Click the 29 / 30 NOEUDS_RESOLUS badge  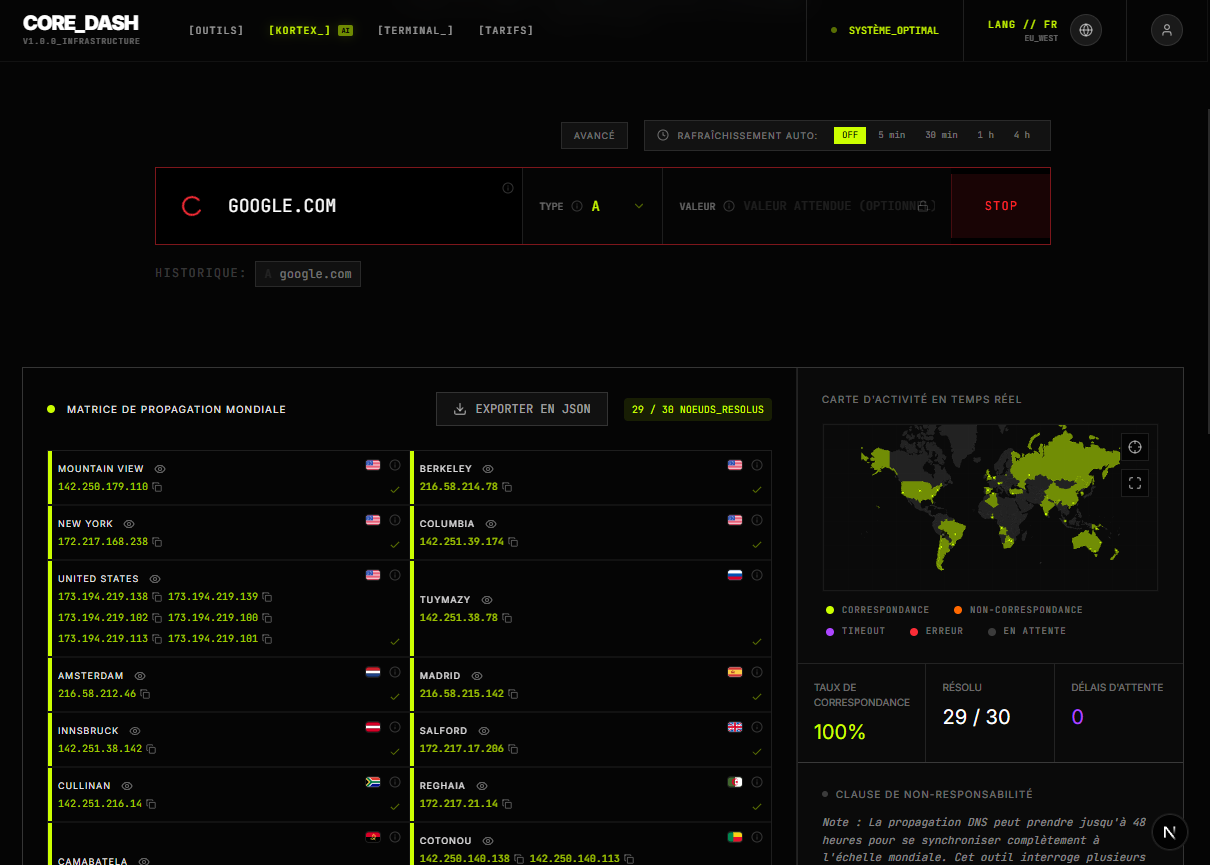point(698,409)
